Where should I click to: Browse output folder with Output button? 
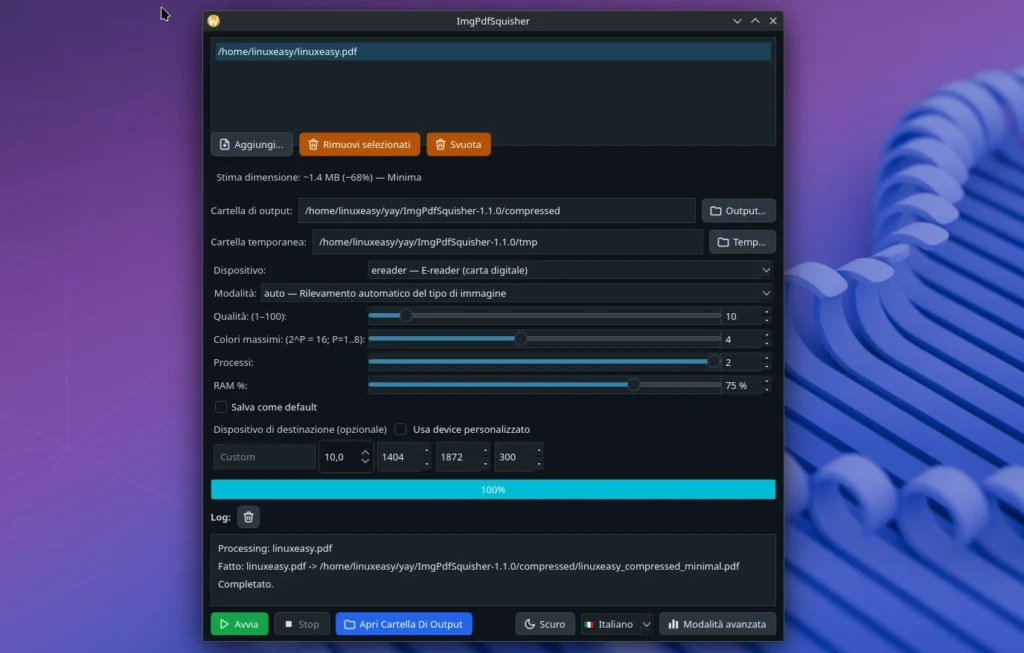[x=738, y=211]
